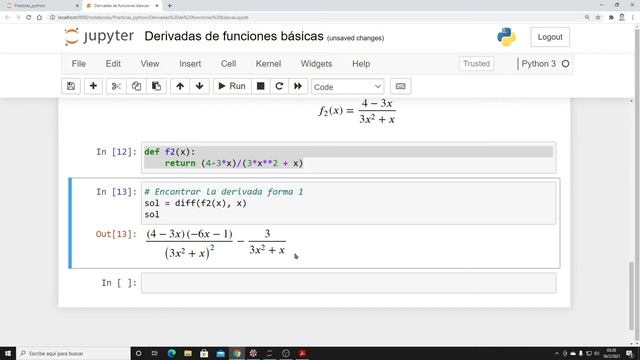Viewport: 640px width, 360px height.
Task: Close the Practicas_python browser tab
Action: [x=77, y=6]
